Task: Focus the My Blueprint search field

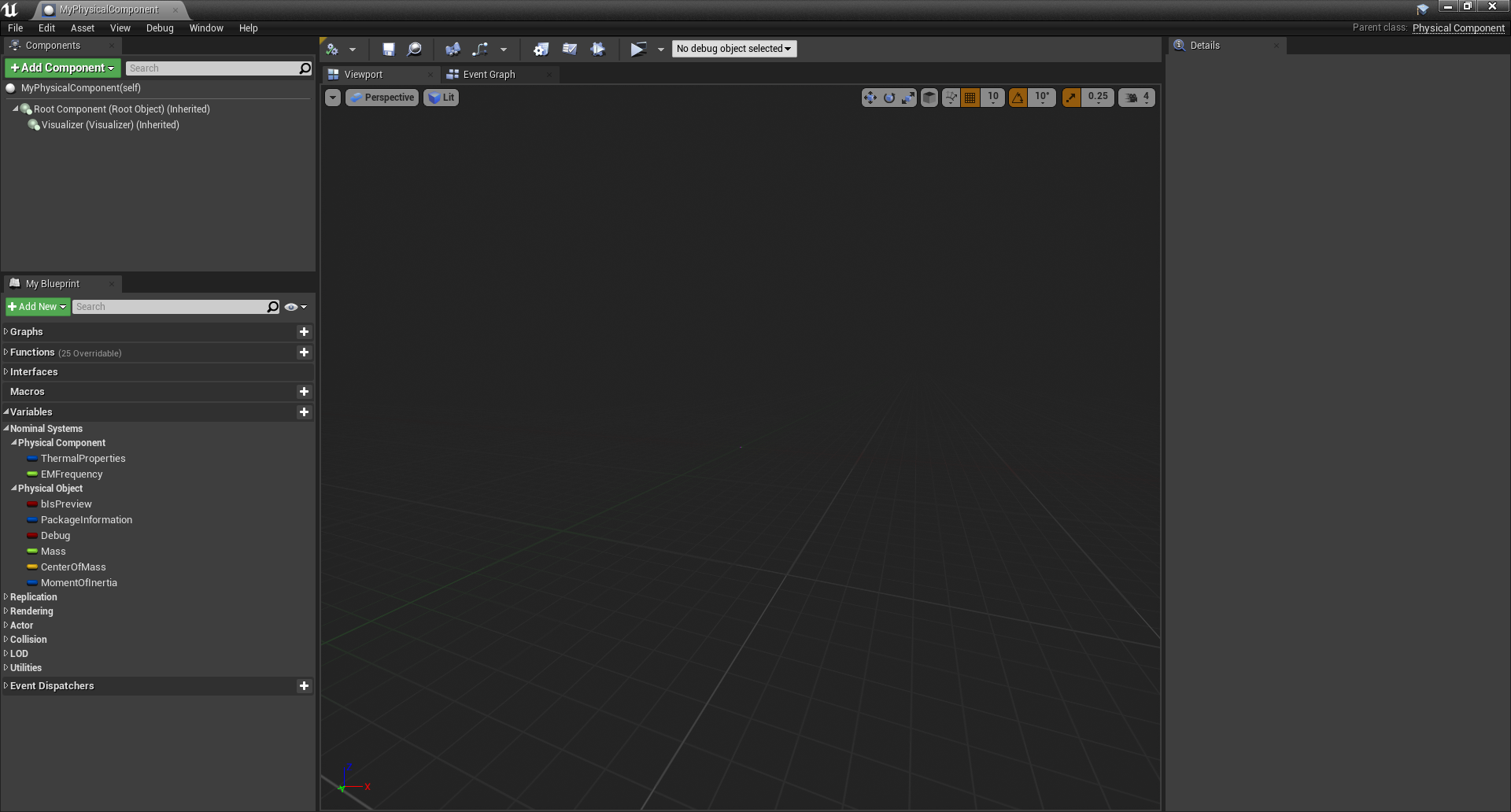Action: coord(170,307)
